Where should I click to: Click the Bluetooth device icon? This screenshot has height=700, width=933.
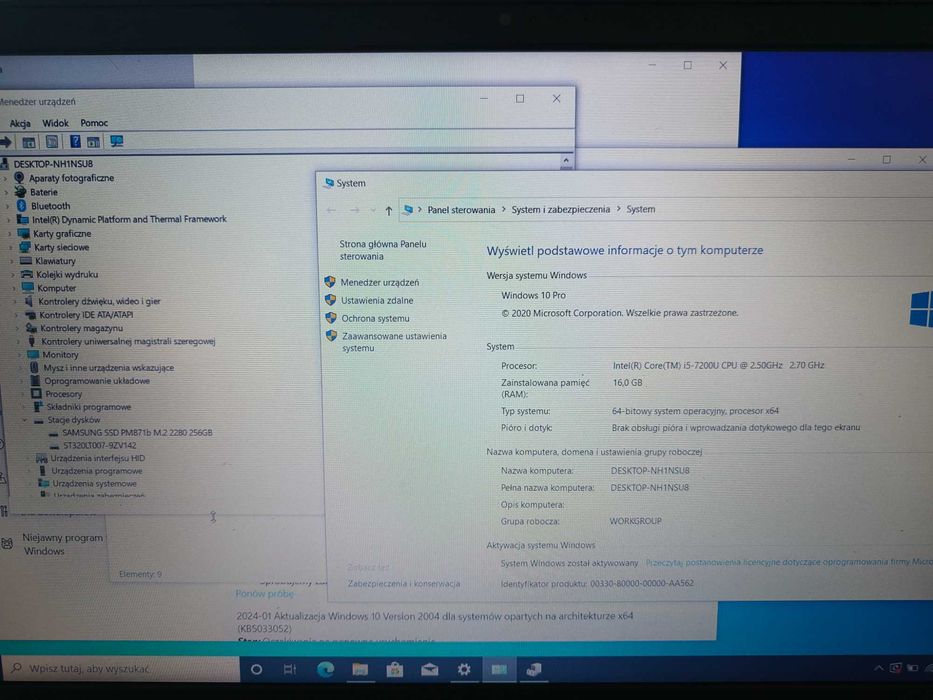22,205
